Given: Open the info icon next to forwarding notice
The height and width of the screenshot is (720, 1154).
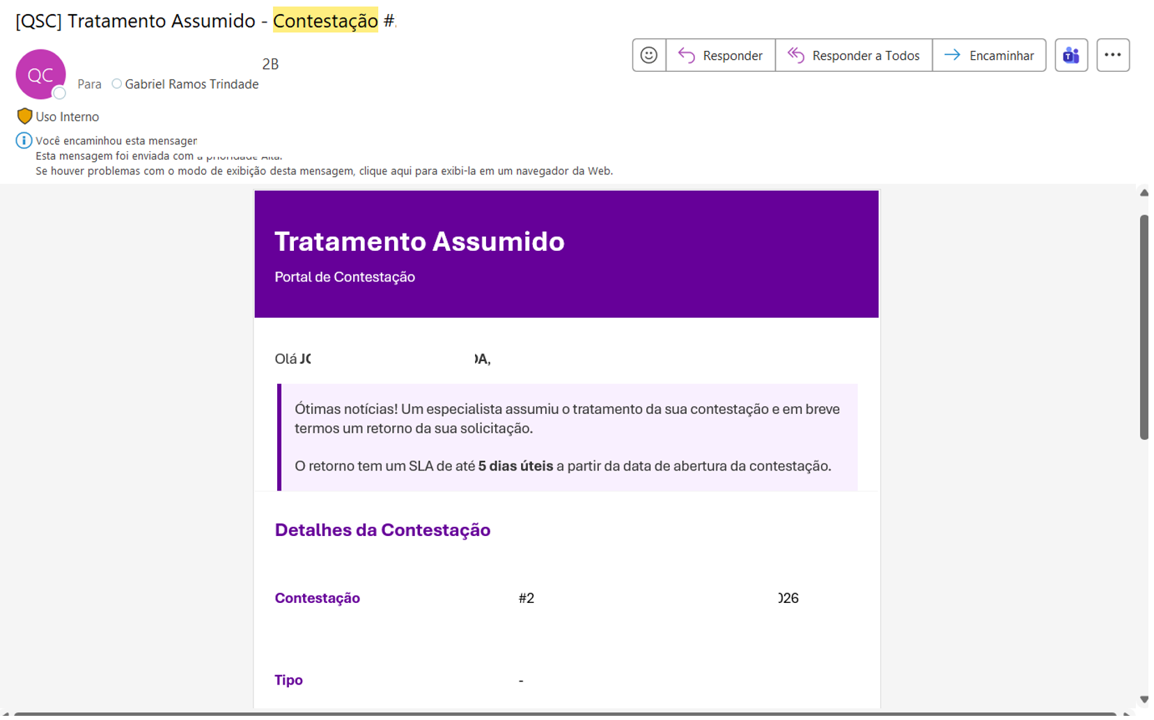Looking at the screenshot, I should click(x=23, y=140).
